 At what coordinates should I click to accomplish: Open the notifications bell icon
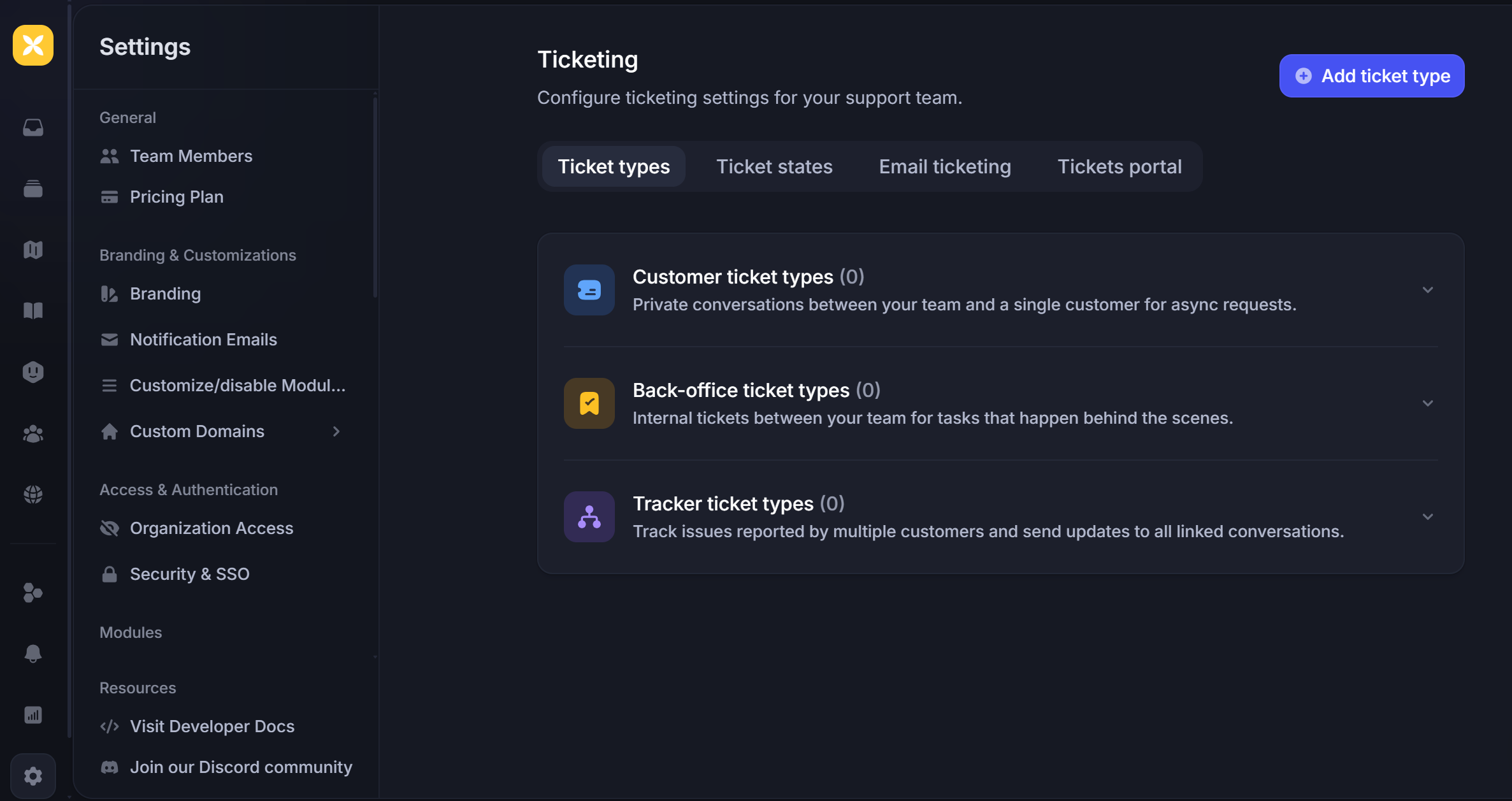tap(33, 654)
